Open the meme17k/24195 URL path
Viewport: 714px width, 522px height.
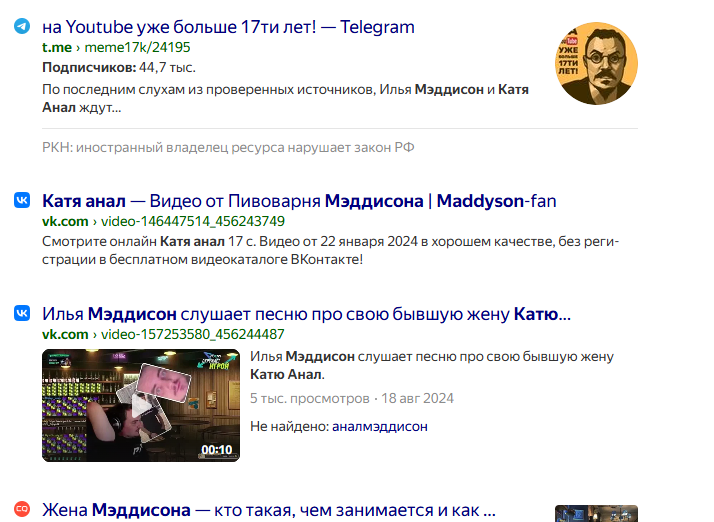(138, 47)
